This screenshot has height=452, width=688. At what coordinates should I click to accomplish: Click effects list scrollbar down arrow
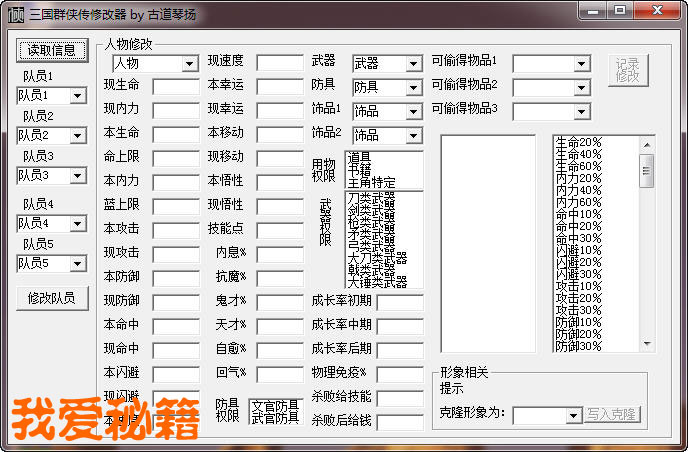(x=646, y=343)
